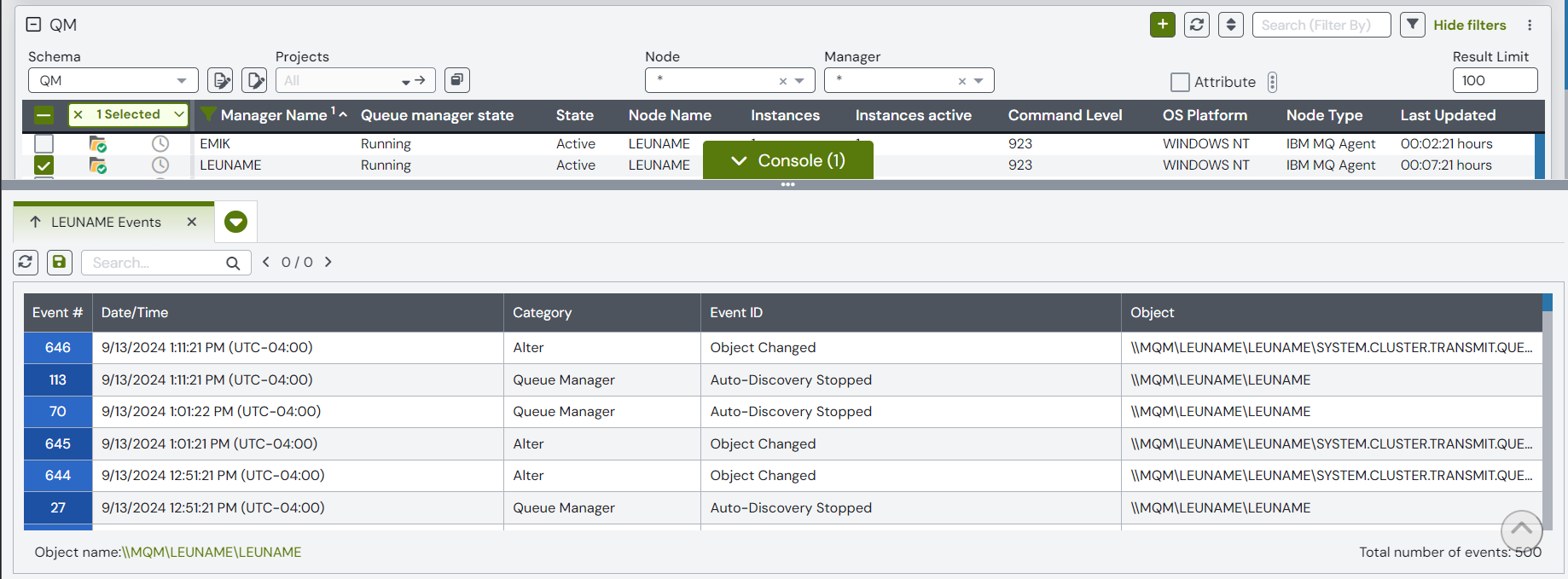1568x579 pixels.
Task: Open the Projects All dropdown
Action: click(x=355, y=80)
